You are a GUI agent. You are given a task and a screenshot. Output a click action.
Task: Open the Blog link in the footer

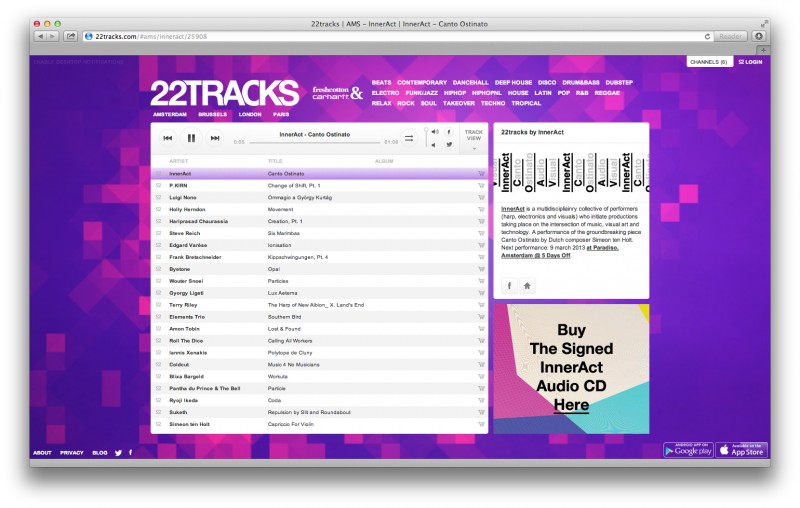tap(99, 453)
